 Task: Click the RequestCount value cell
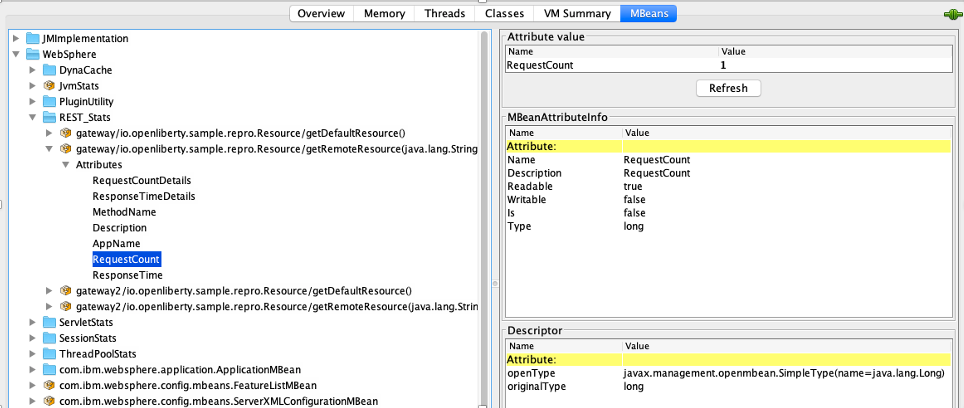(x=723, y=65)
